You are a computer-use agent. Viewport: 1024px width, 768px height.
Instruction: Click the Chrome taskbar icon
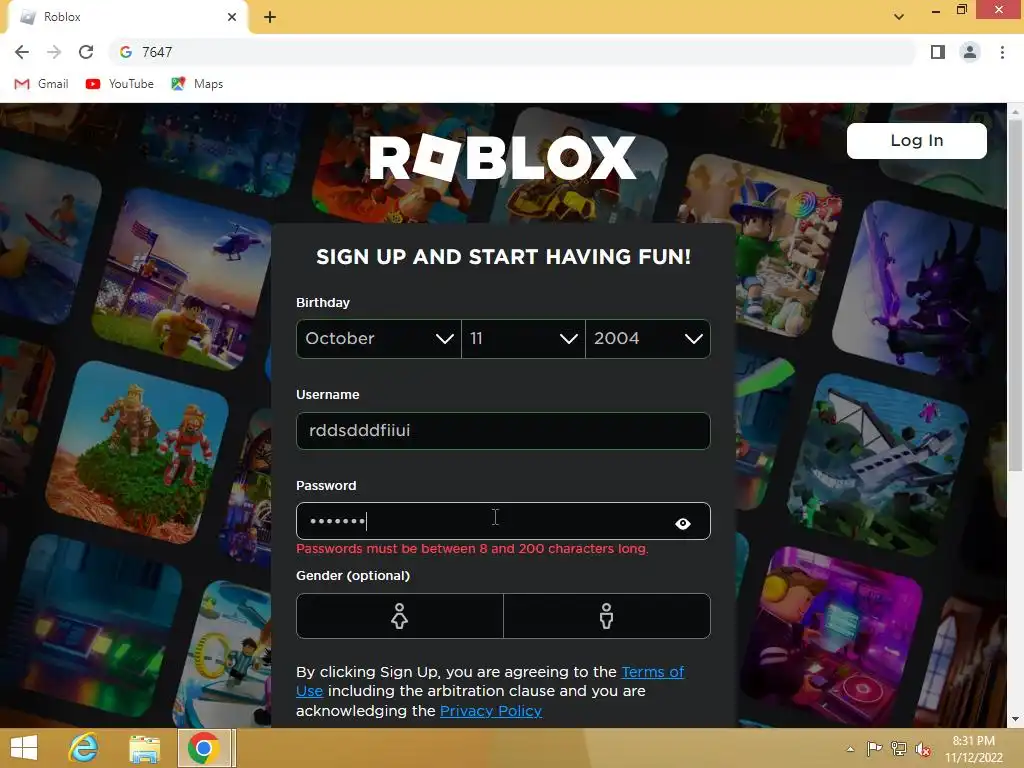pyautogui.click(x=204, y=748)
